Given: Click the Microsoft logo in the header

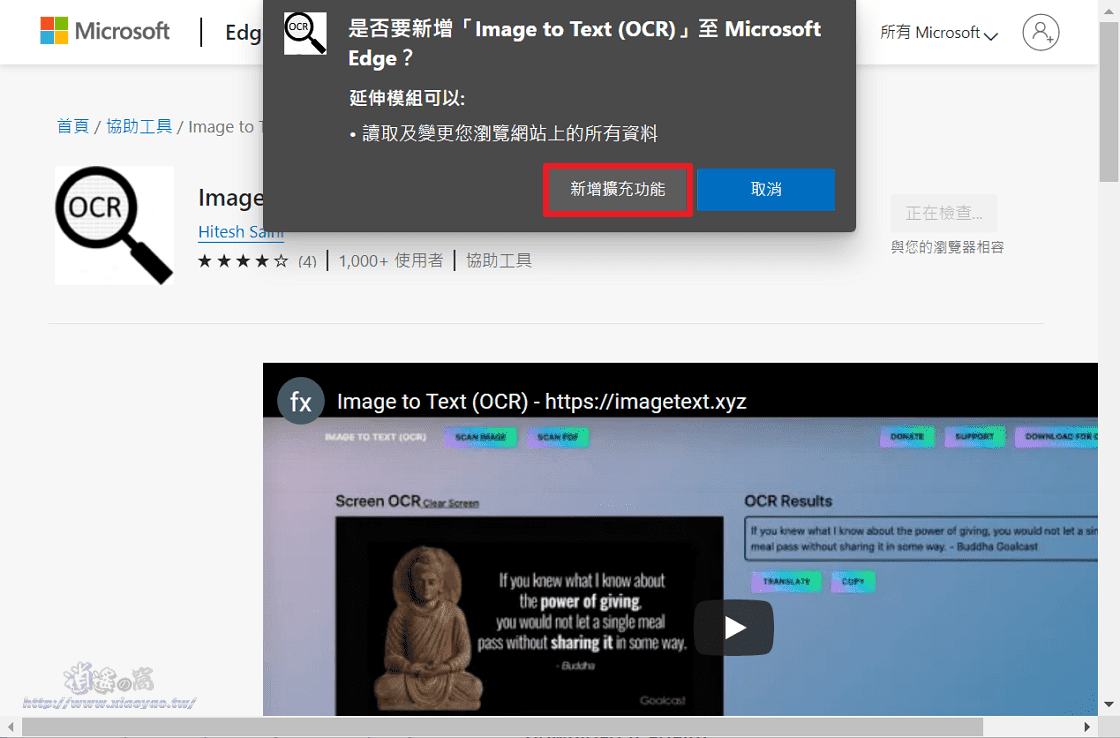Looking at the screenshot, I should 104,31.
